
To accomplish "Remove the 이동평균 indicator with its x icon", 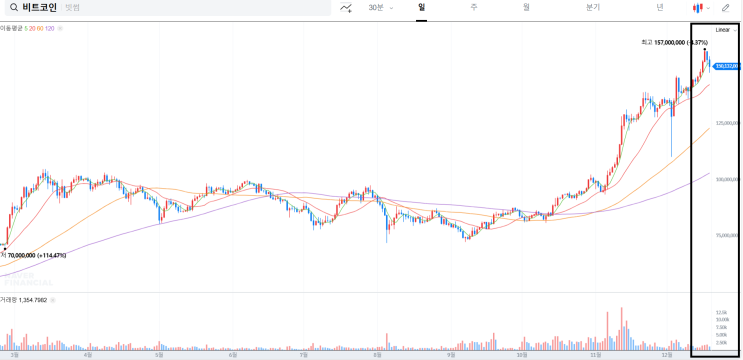I will pyautogui.click(x=60, y=28).
